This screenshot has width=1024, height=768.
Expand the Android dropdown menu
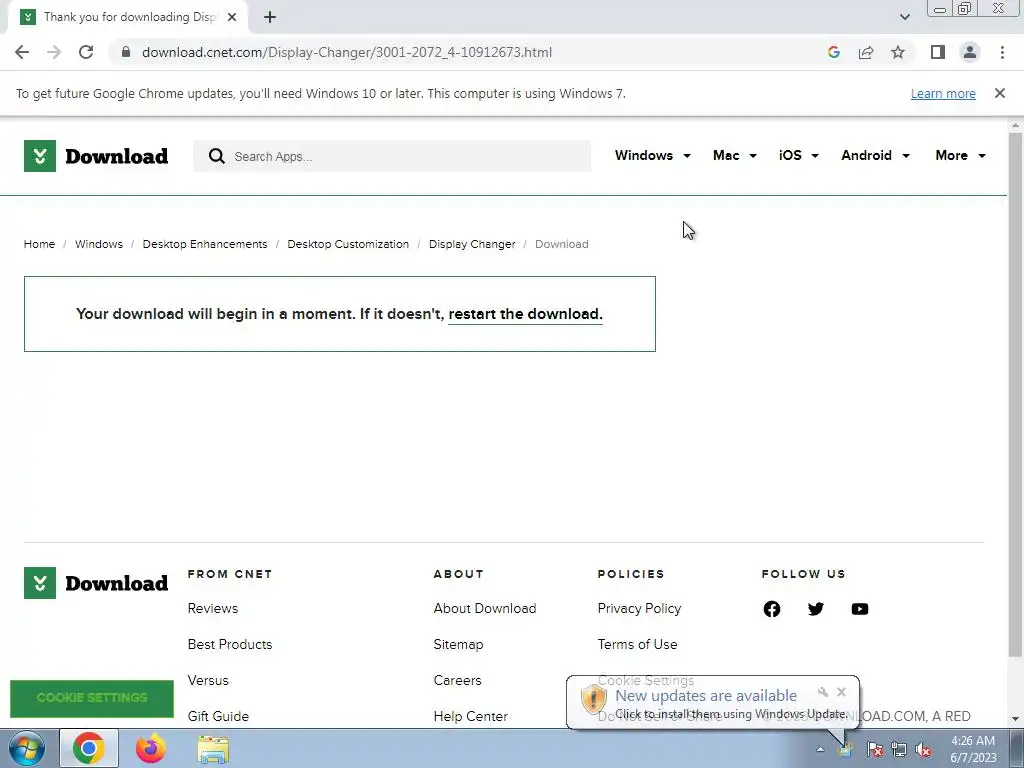coord(875,155)
